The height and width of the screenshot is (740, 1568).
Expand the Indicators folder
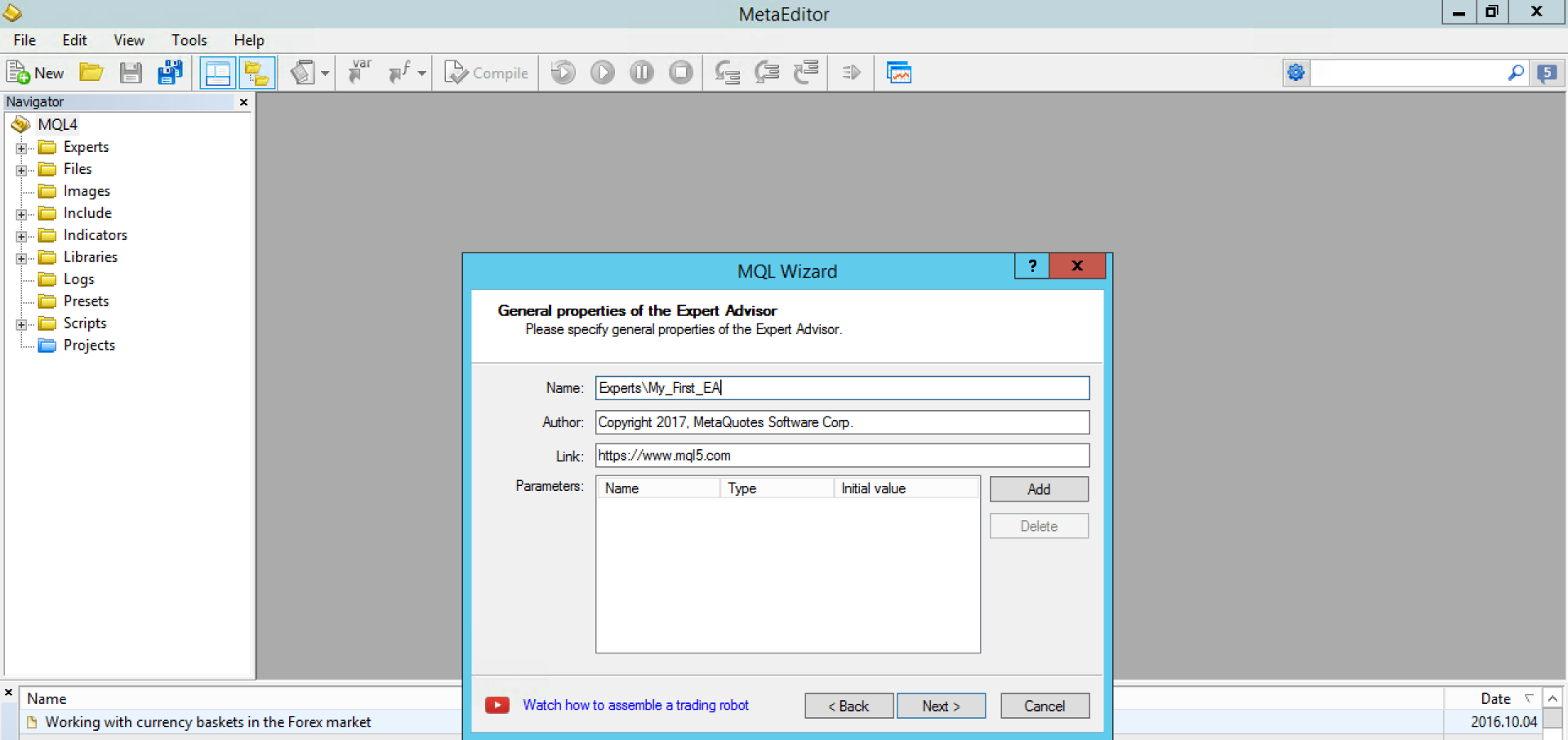coord(21,236)
